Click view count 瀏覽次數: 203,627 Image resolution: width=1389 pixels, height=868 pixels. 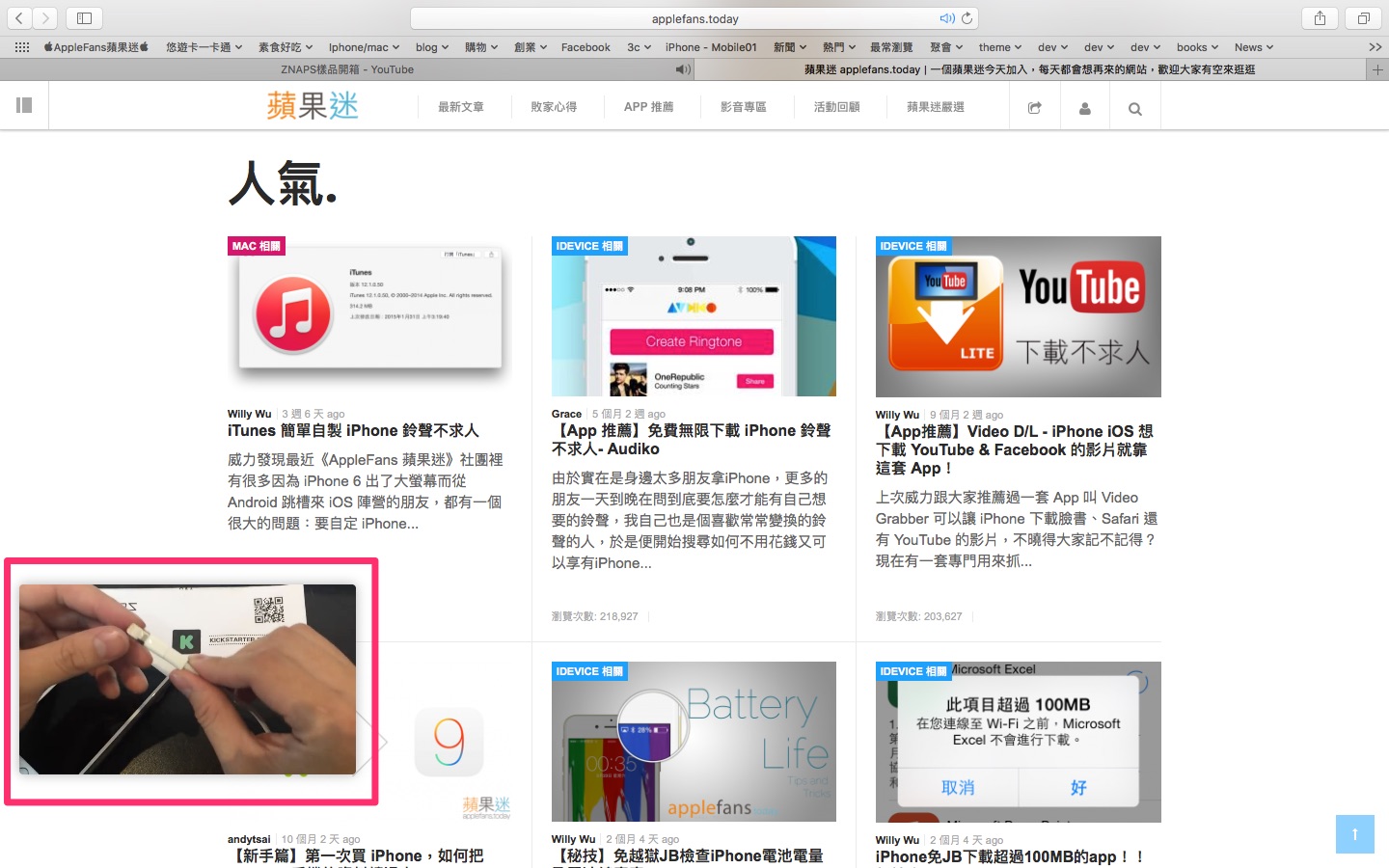(x=918, y=616)
